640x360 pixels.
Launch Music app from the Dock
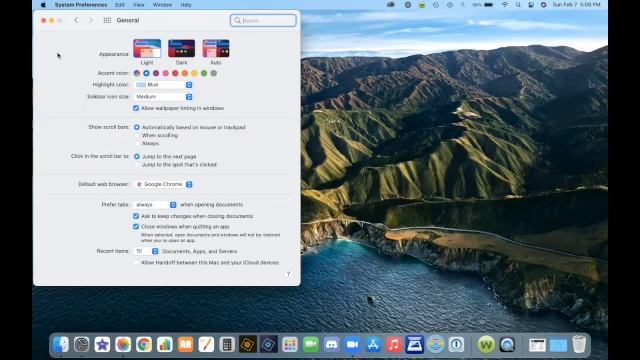(x=394, y=345)
